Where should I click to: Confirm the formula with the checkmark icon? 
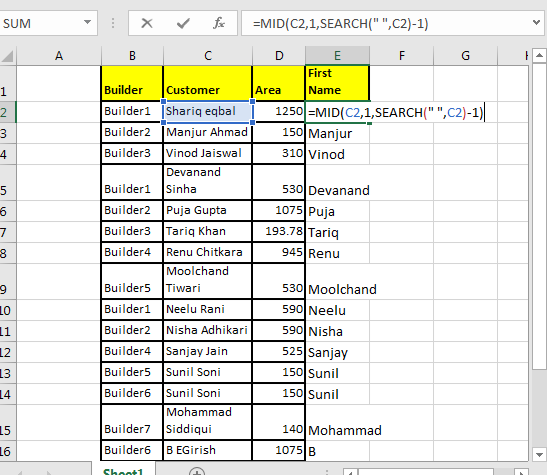pos(183,23)
